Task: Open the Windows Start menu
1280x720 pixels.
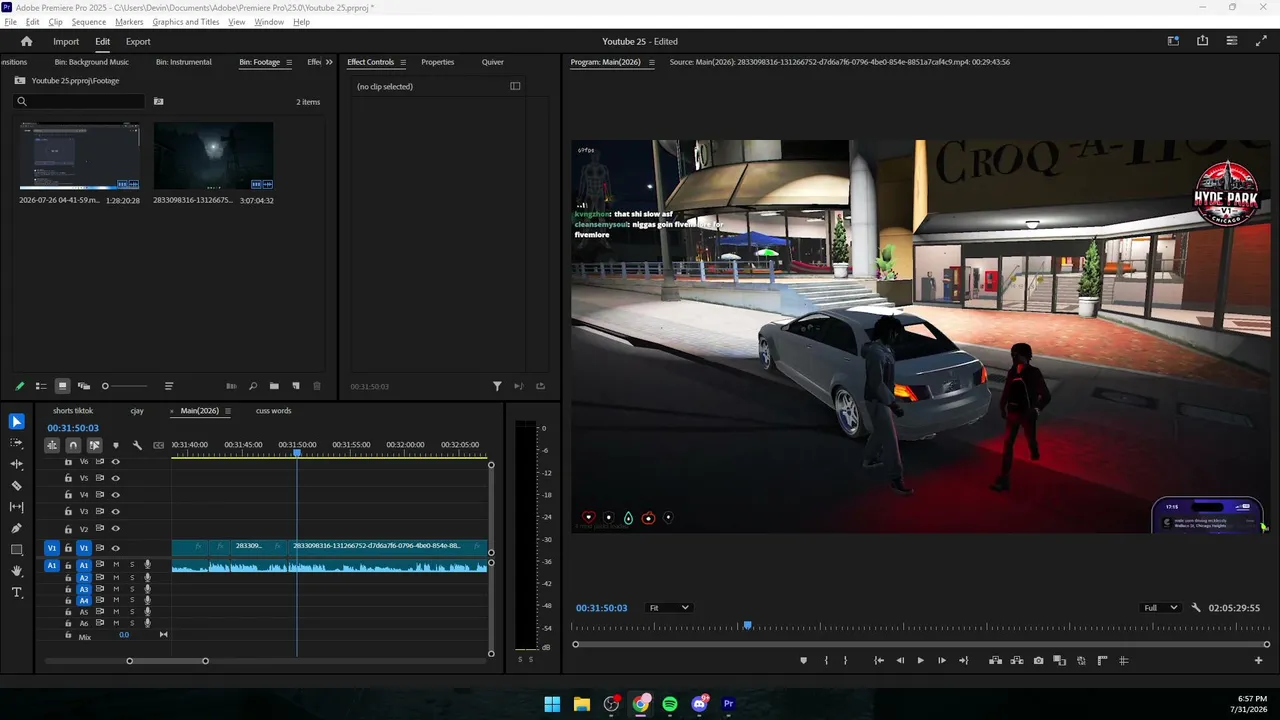Action: [552, 704]
